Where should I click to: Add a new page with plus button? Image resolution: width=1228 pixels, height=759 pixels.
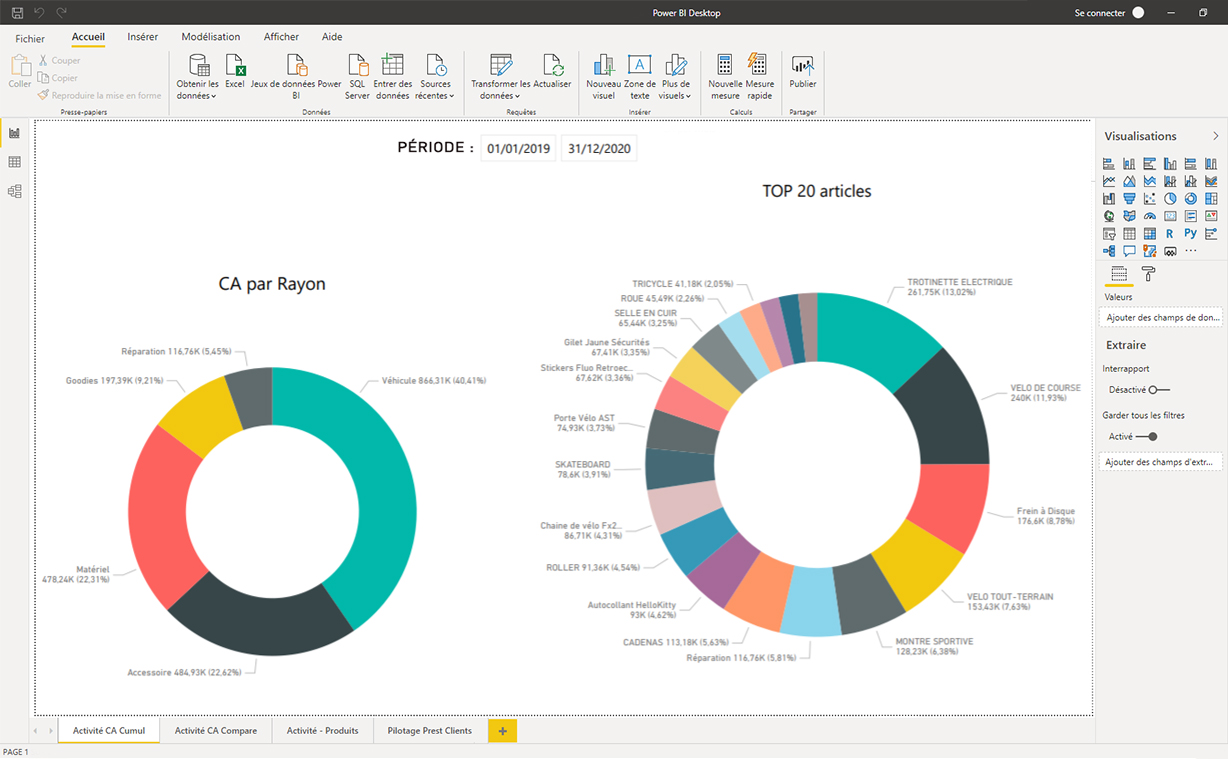coord(502,731)
